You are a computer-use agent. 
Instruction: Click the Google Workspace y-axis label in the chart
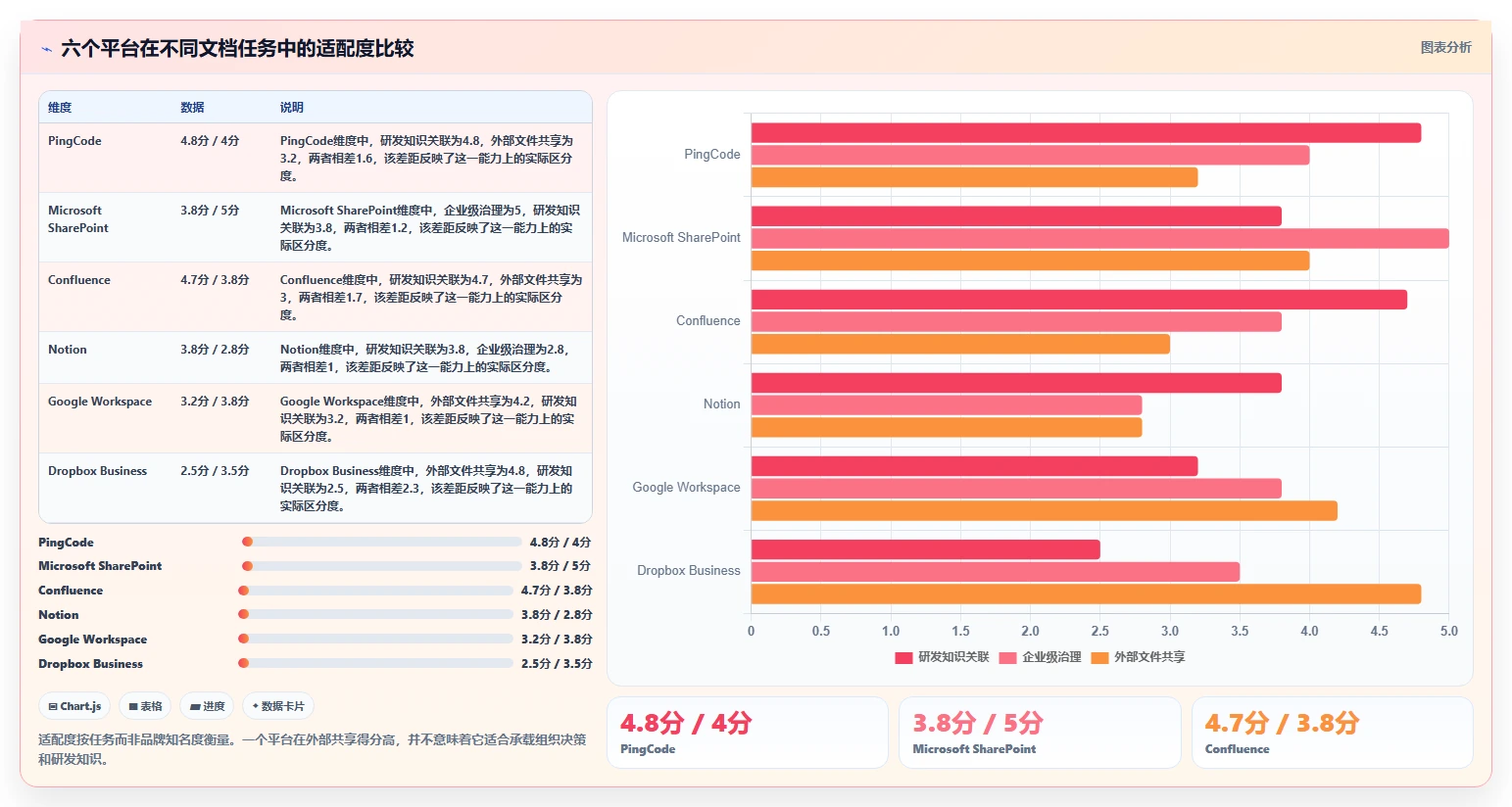(x=686, y=488)
